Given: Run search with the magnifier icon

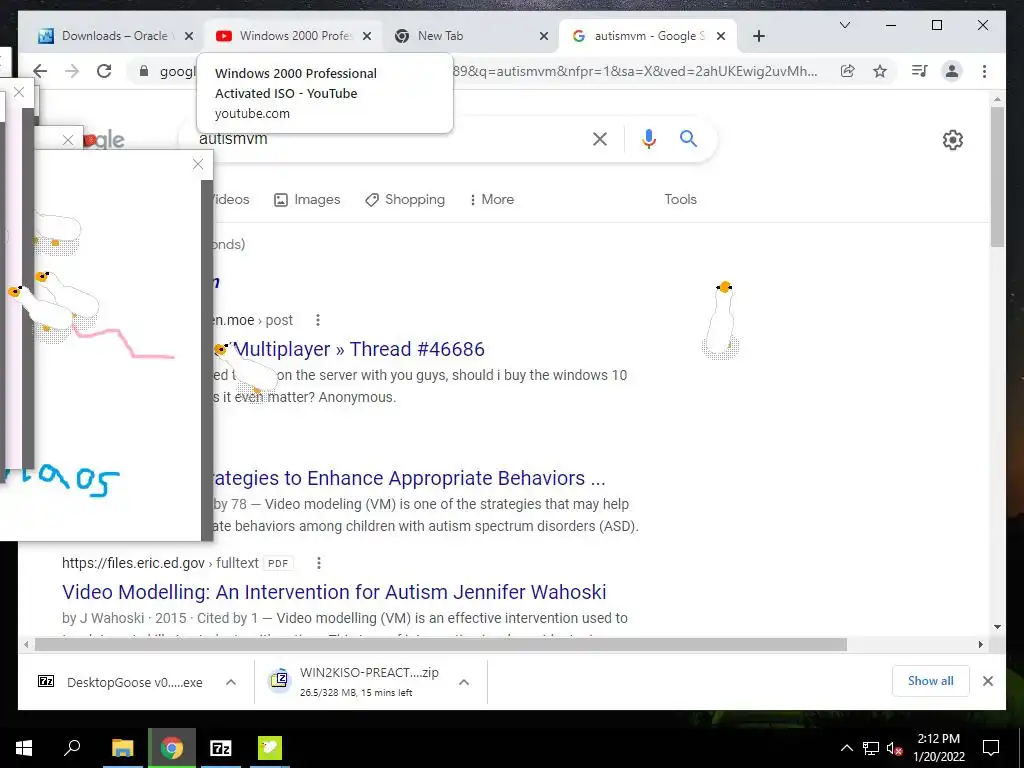Looking at the screenshot, I should [688, 138].
